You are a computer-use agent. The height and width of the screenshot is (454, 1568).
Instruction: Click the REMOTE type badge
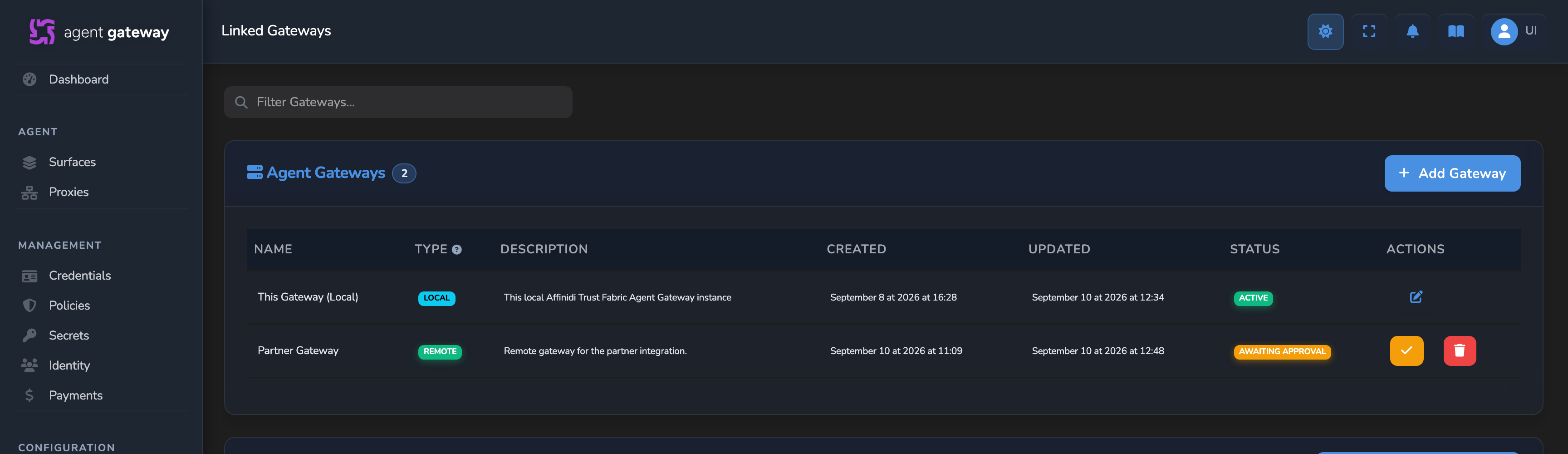coord(440,351)
